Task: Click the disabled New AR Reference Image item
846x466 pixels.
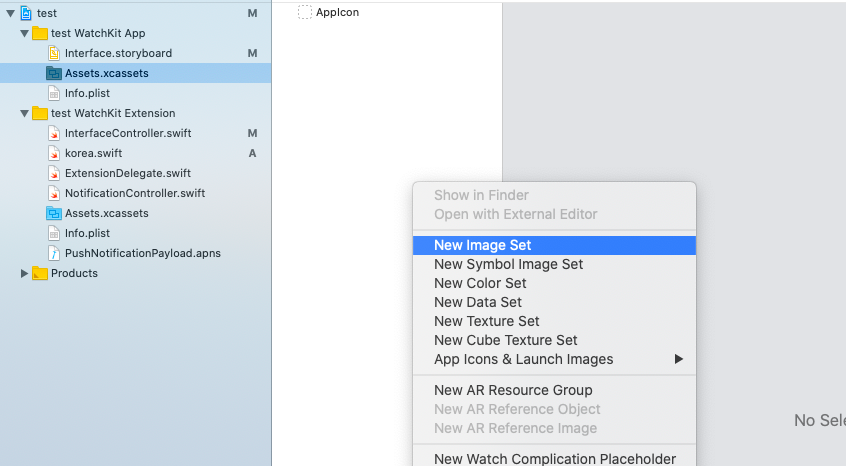Action: pyautogui.click(x=554, y=428)
